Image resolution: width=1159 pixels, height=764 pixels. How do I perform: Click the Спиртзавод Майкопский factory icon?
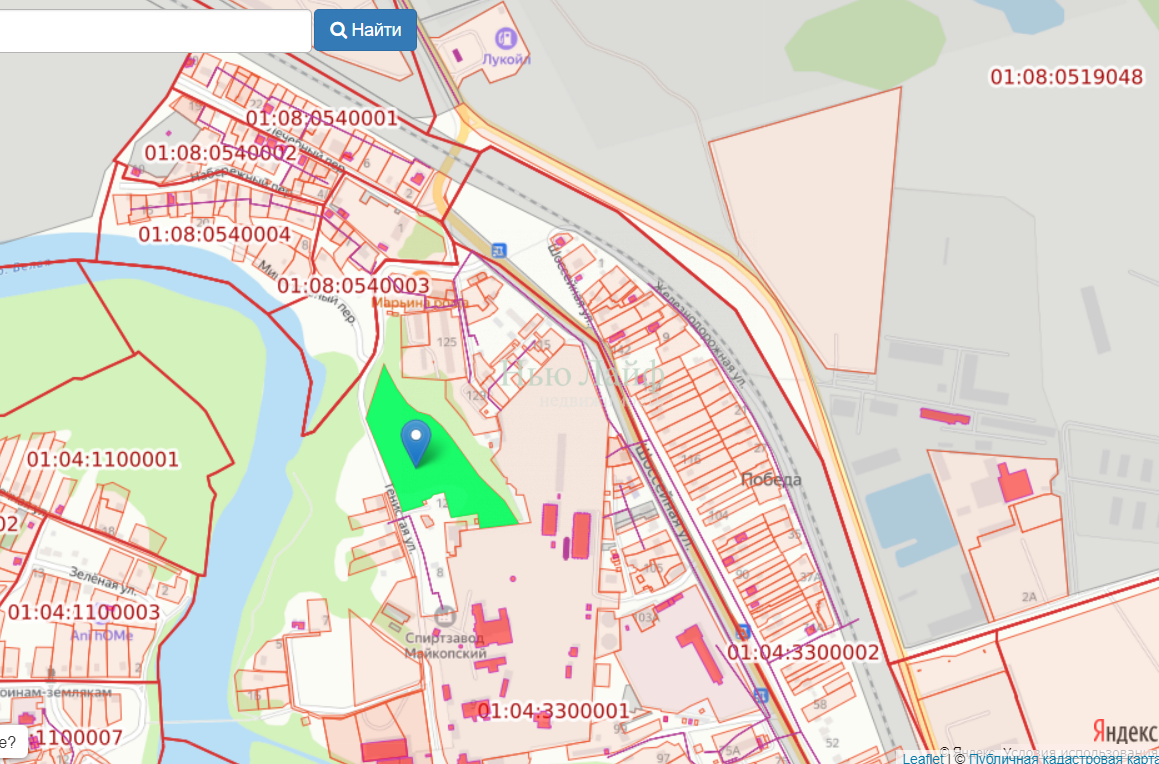point(445,617)
